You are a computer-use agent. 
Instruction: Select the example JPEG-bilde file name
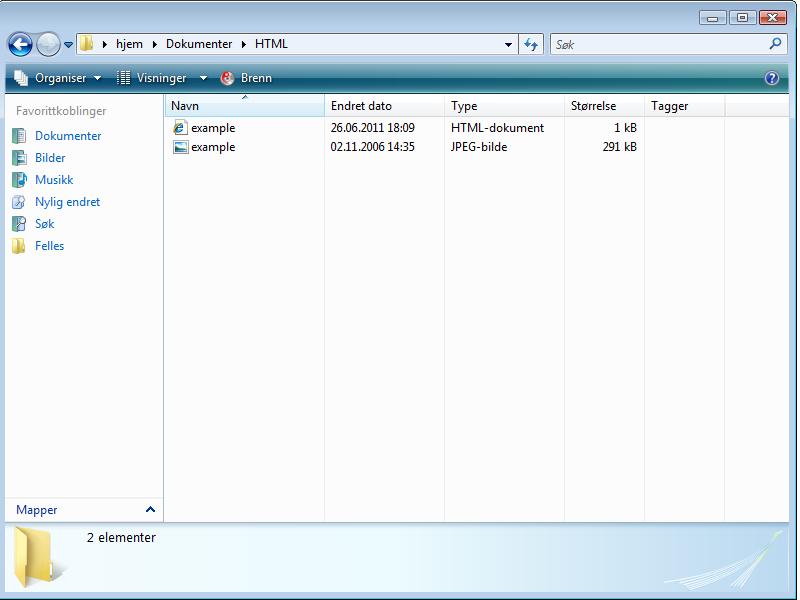[213, 147]
